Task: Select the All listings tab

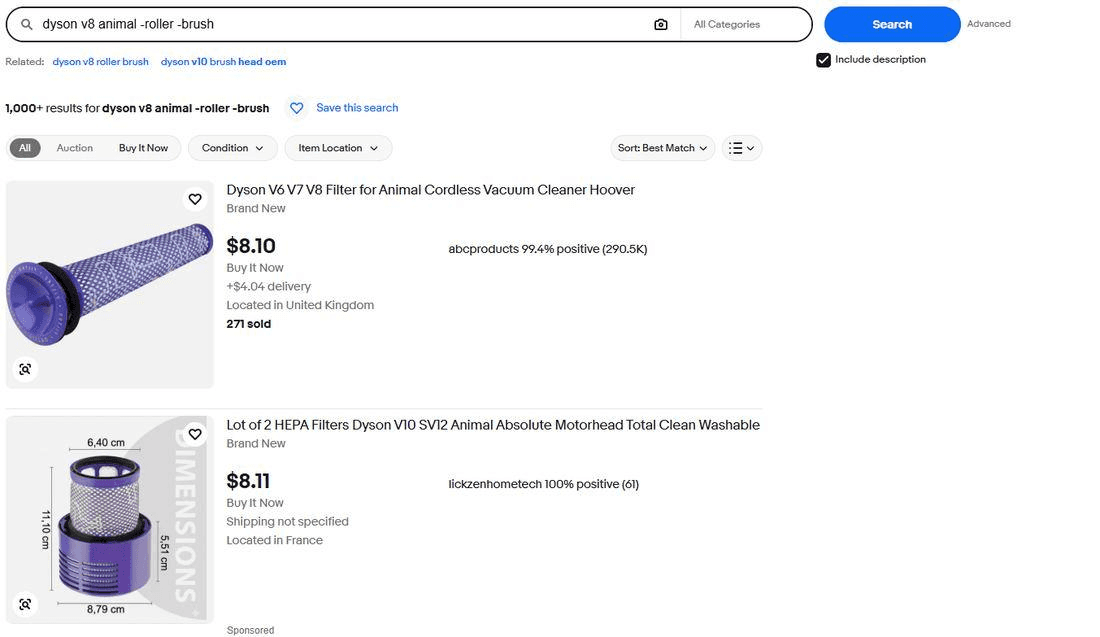Action: [25, 148]
